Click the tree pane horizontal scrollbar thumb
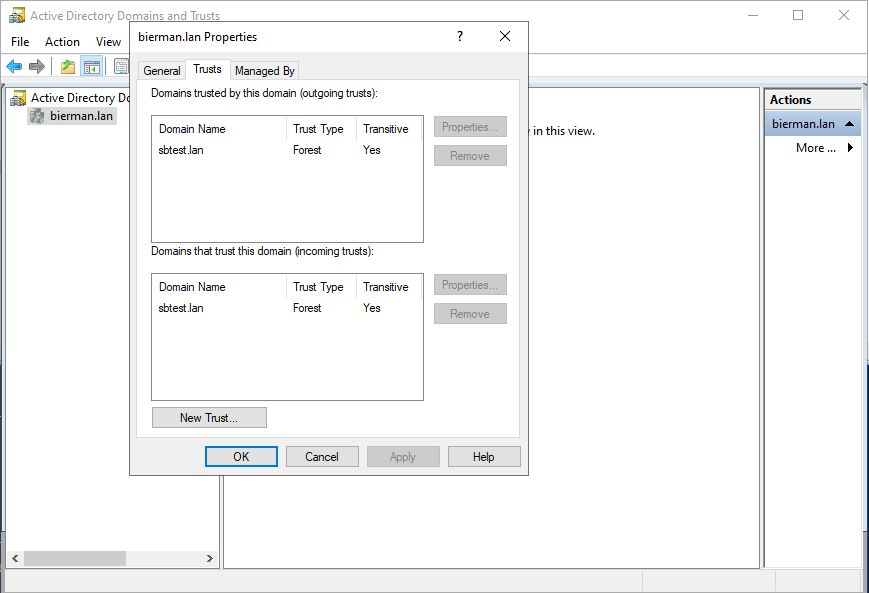 tap(75, 559)
